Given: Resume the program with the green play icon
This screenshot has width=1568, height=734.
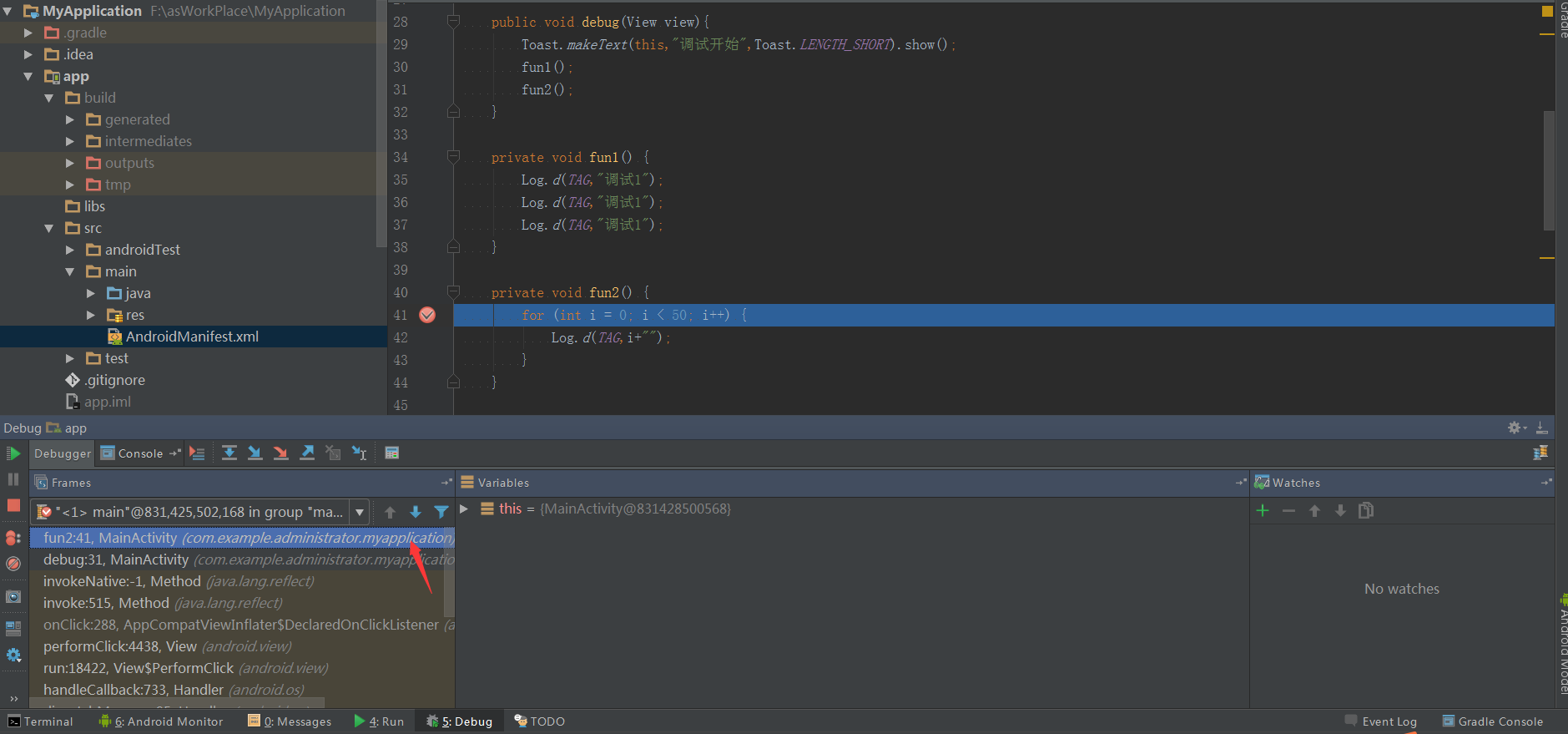Looking at the screenshot, I should click(13, 453).
